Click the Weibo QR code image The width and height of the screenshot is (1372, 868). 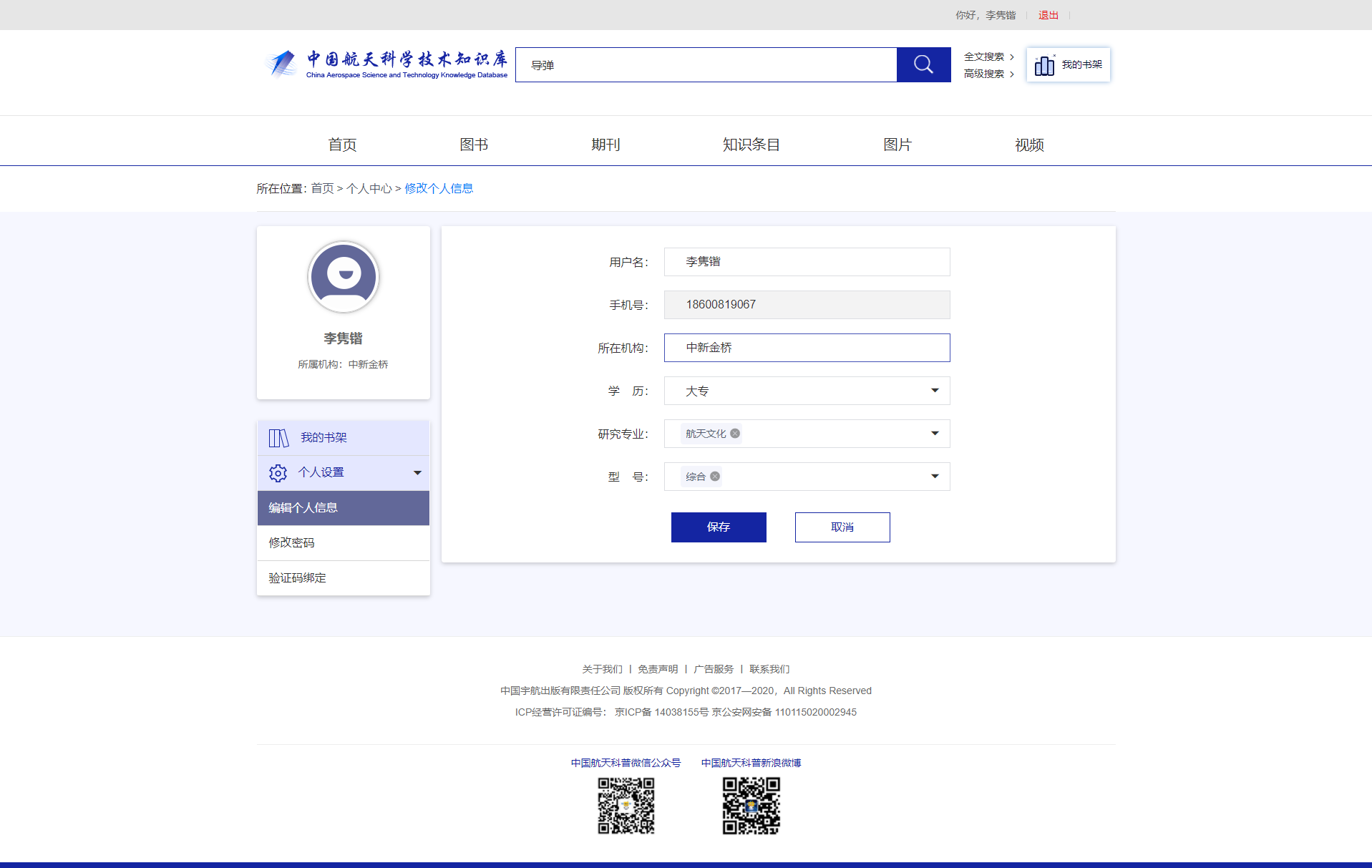[x=751, y=806]
